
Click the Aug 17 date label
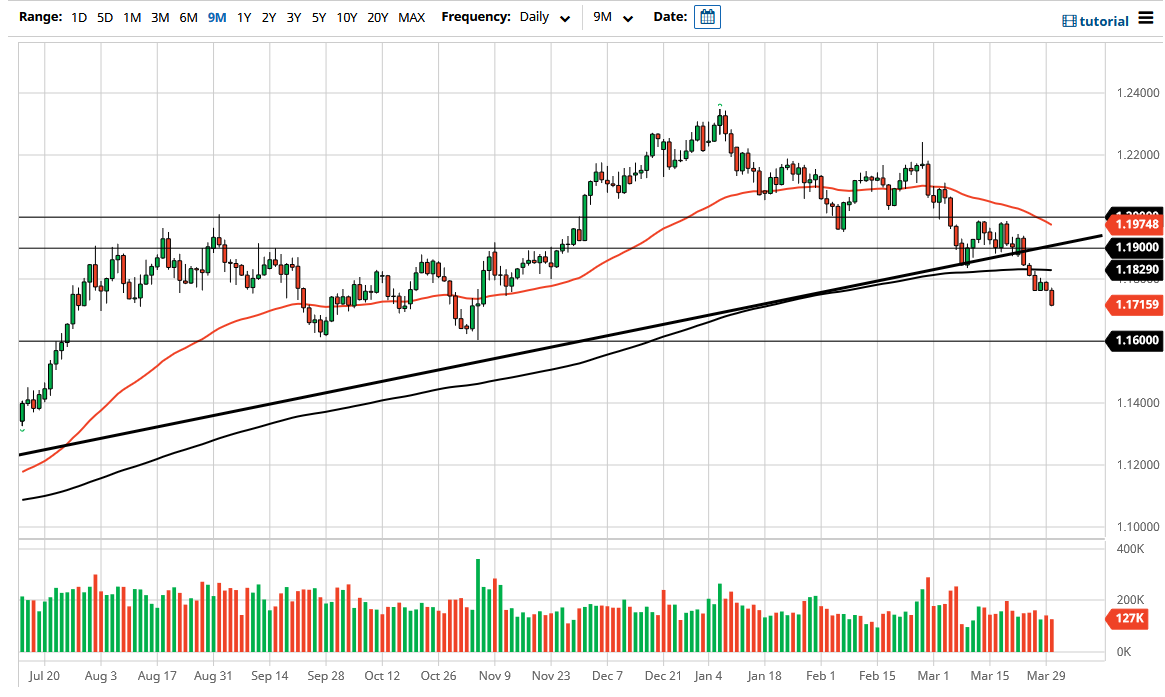point(157,675)
